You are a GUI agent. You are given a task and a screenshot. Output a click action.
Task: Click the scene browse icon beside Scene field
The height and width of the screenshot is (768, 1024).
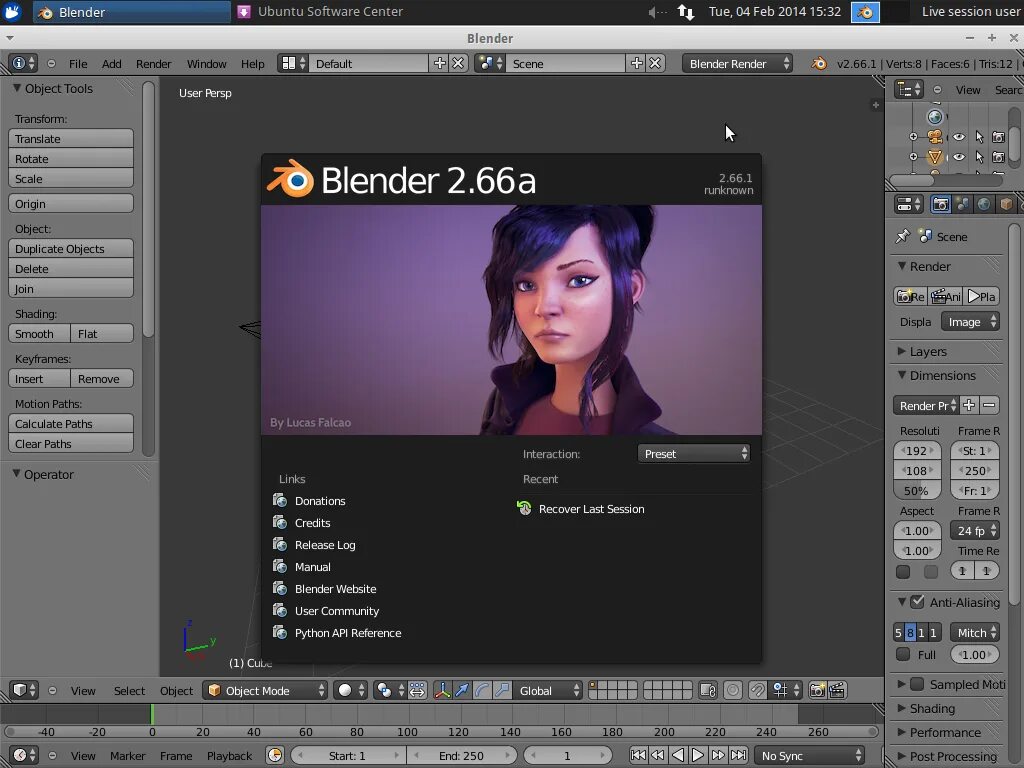click(x=489, y=63)
